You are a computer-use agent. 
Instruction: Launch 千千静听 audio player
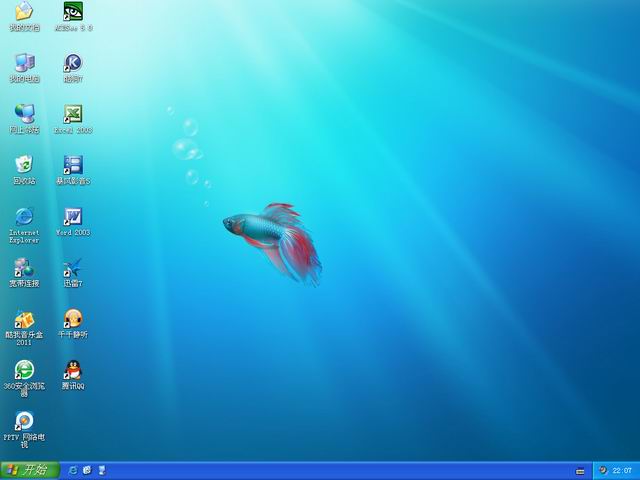73,319
